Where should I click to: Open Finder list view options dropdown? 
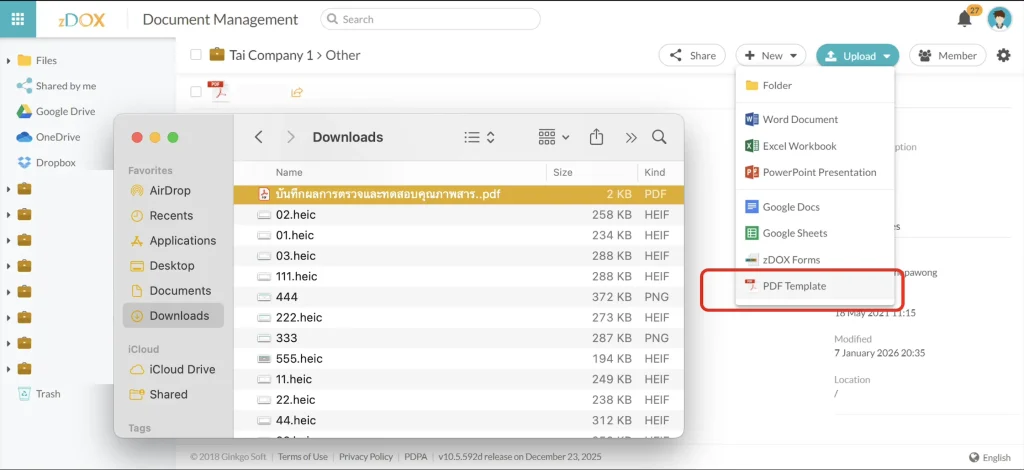point(480,137)
